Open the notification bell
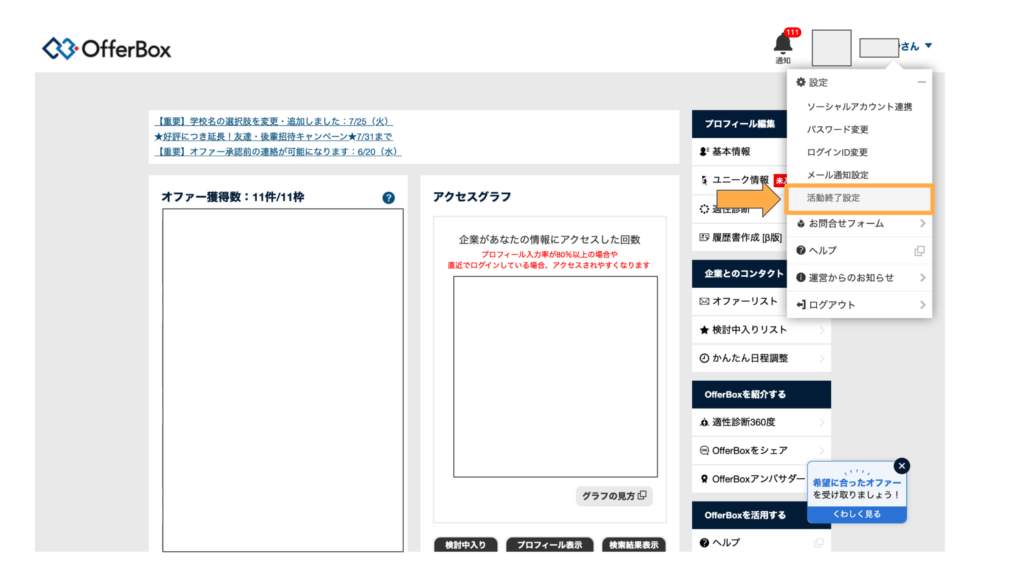1024x575 pixels. point(782,44)
